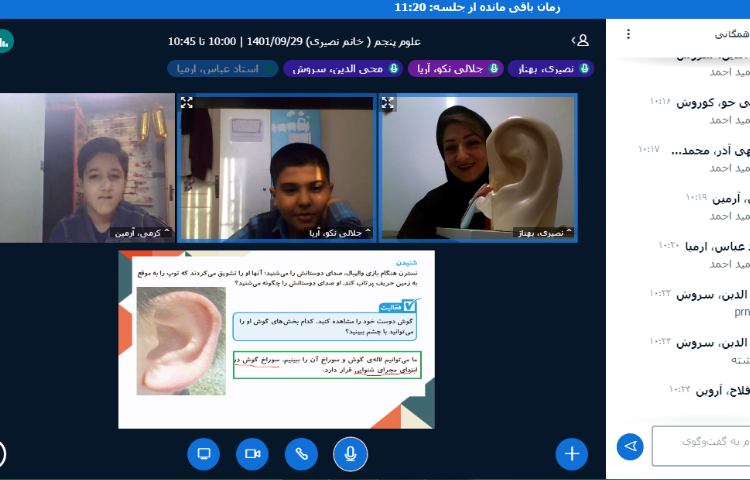Select the chat message from آرمین at 10:19
Image resolution: width=750 pixels, height=480 pixels.
coord(717,207)
